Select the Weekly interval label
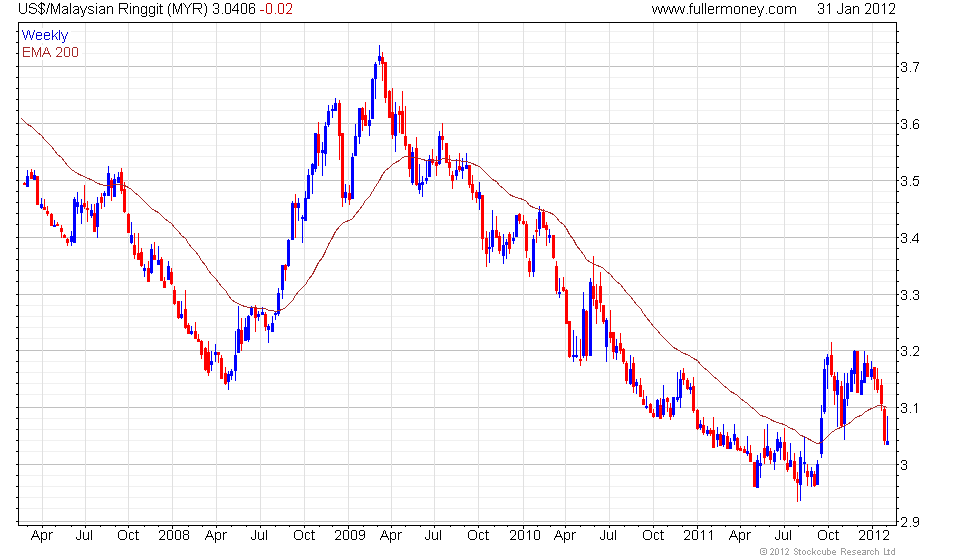The height and width of the screenshot is (560, 980). 44,36
